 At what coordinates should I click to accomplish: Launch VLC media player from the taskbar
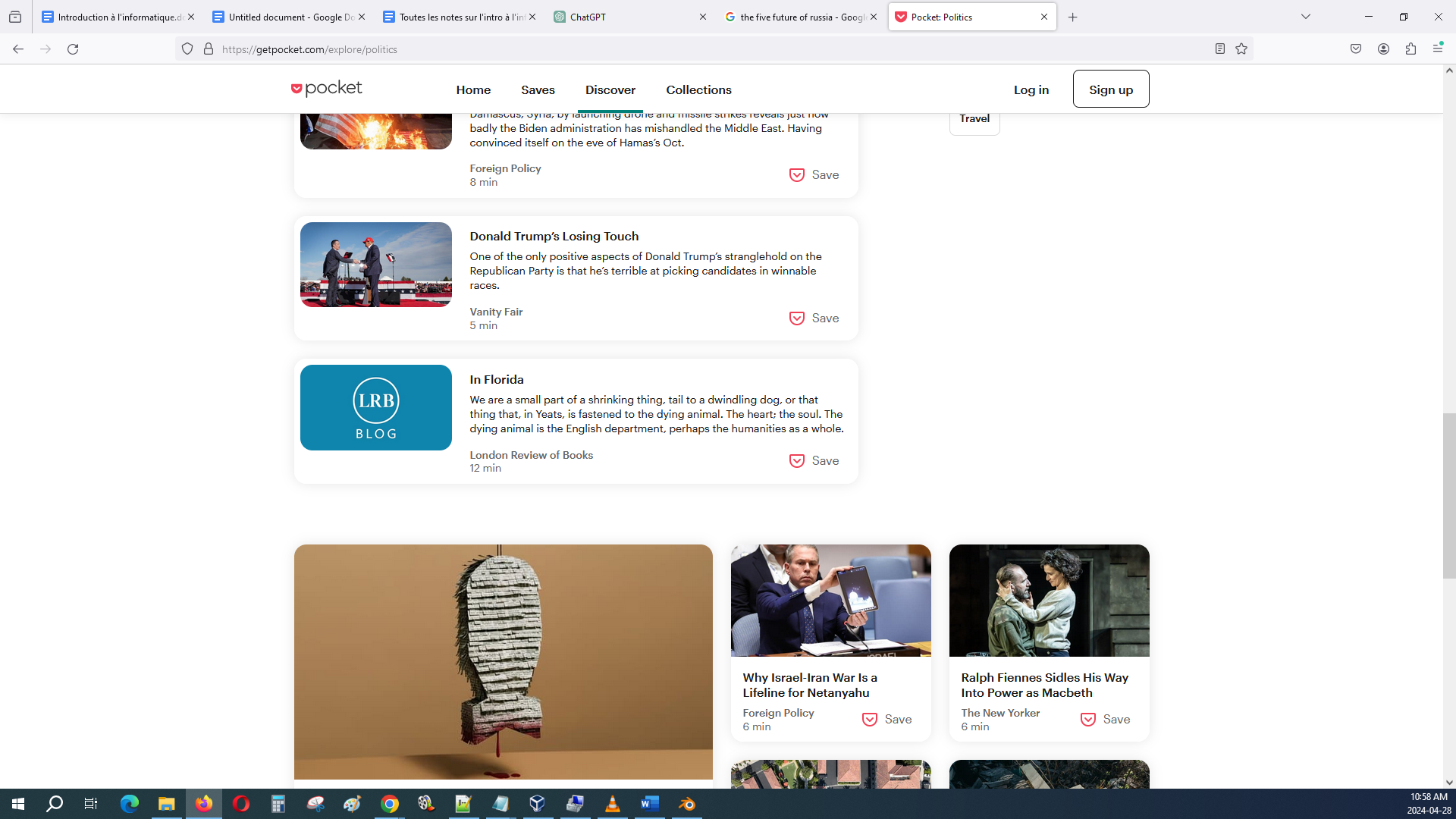(612, 804)
